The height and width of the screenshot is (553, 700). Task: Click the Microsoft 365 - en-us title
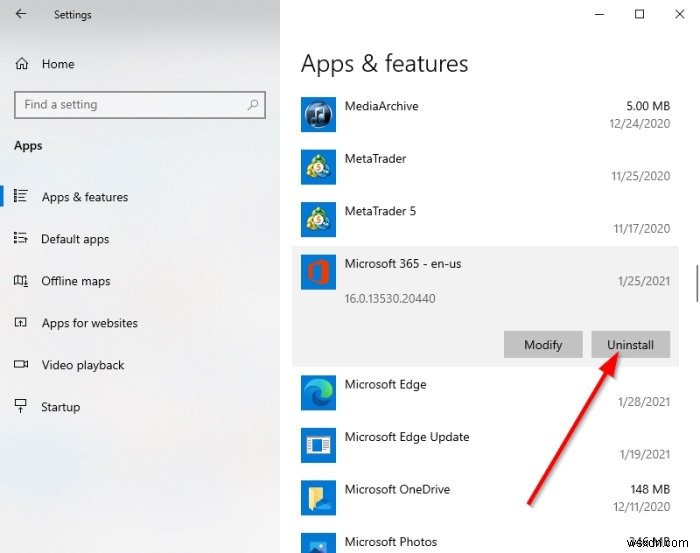[x=403, y=264]
